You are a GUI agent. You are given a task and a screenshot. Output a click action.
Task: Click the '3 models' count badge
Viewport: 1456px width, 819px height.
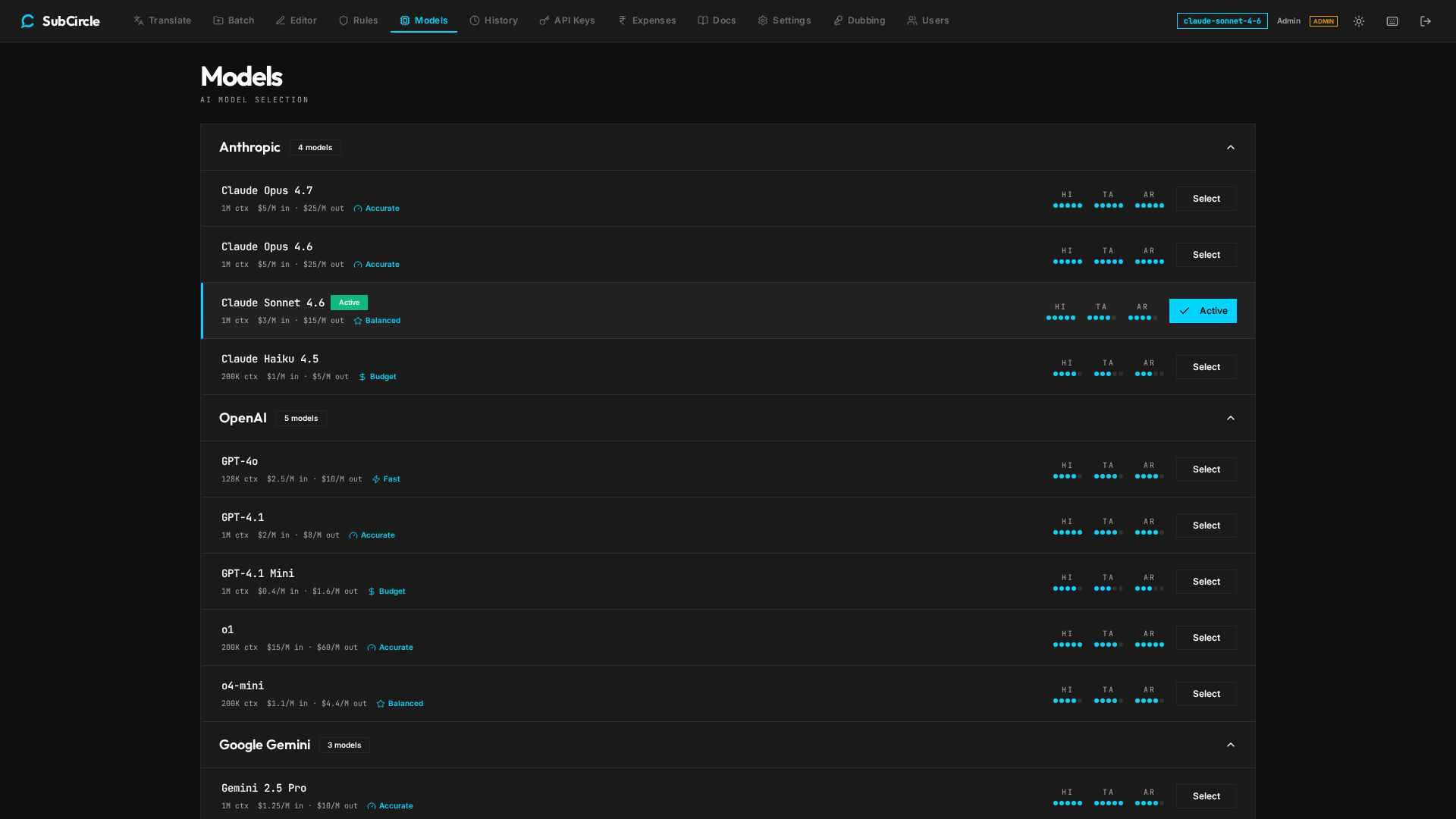coord(344,745)
